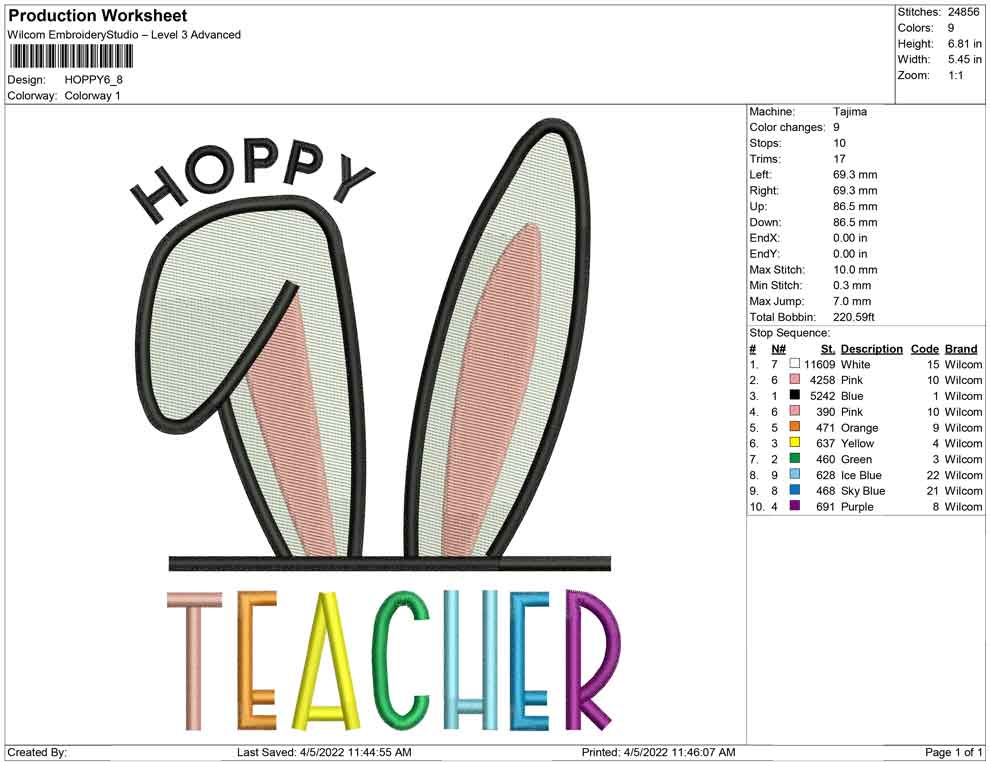
Task: Click the Wilcom EmbroideryStudio Level 3 Advanced text
Action: point(124,35)
